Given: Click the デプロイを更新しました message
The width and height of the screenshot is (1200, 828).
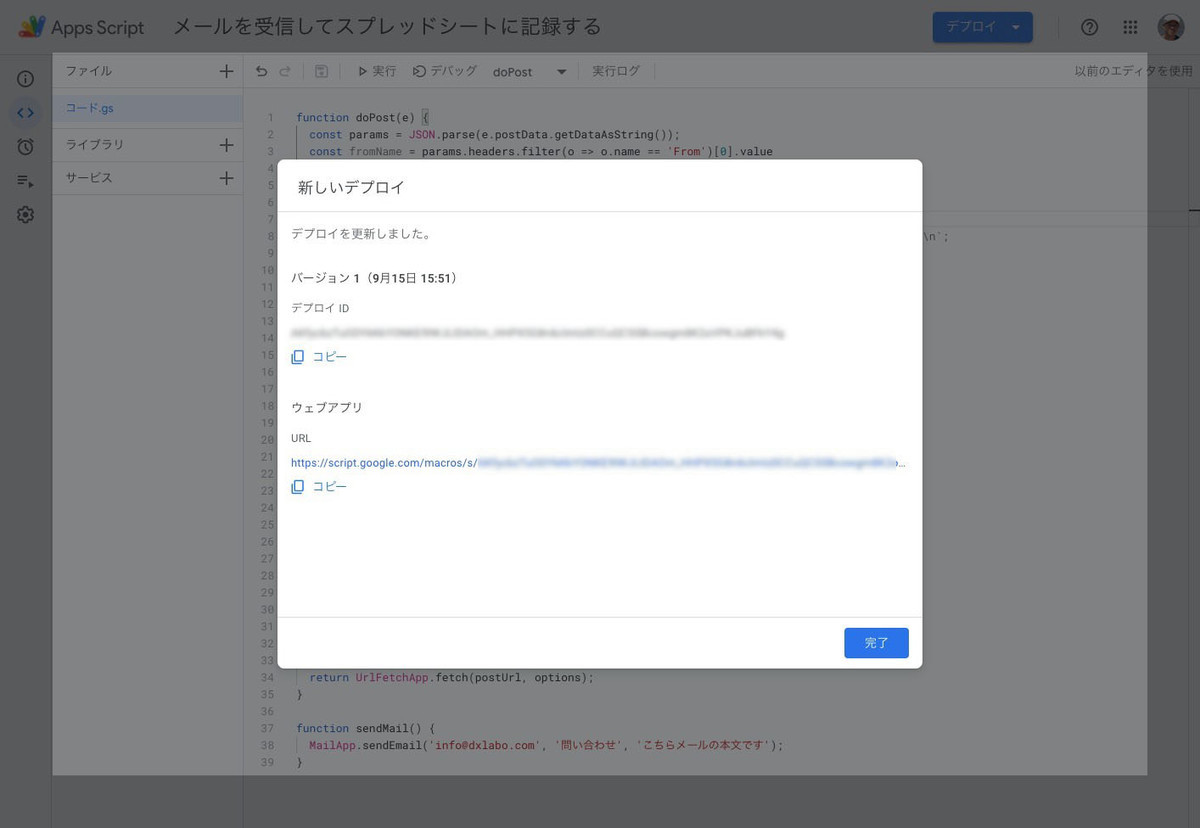Looking at the screenshot, I should 361,234.
